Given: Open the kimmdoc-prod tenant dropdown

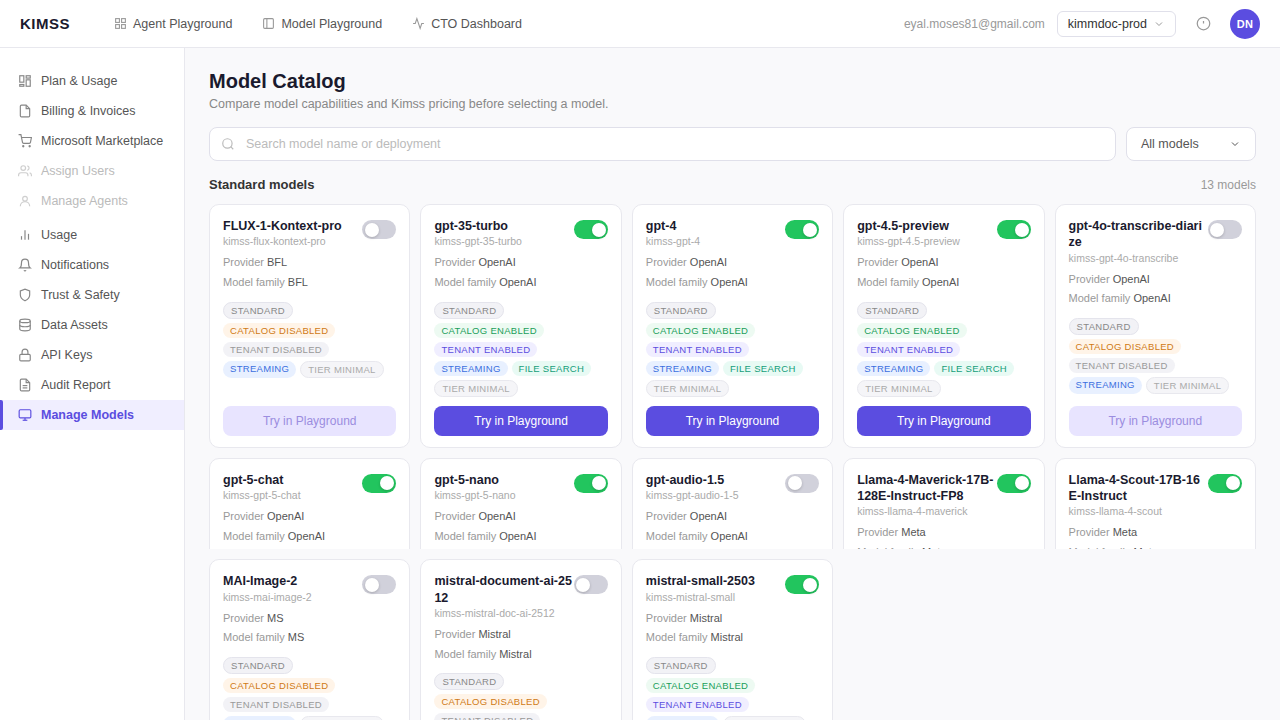Looking at the screenshot, I should [x=1116, y=24].
